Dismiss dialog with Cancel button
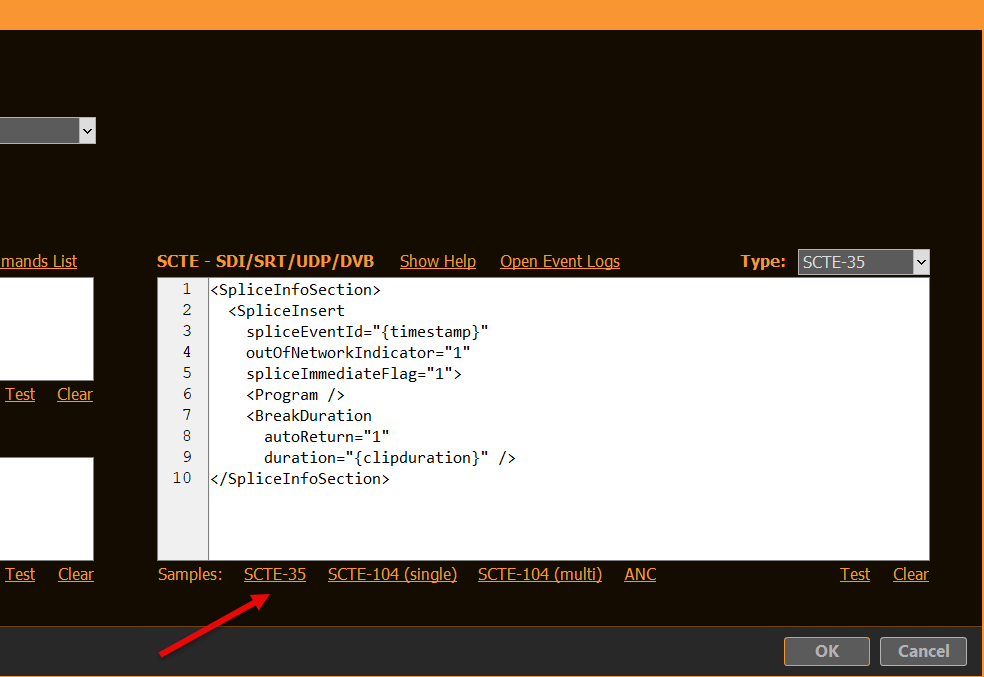 [x=923, y=651]
